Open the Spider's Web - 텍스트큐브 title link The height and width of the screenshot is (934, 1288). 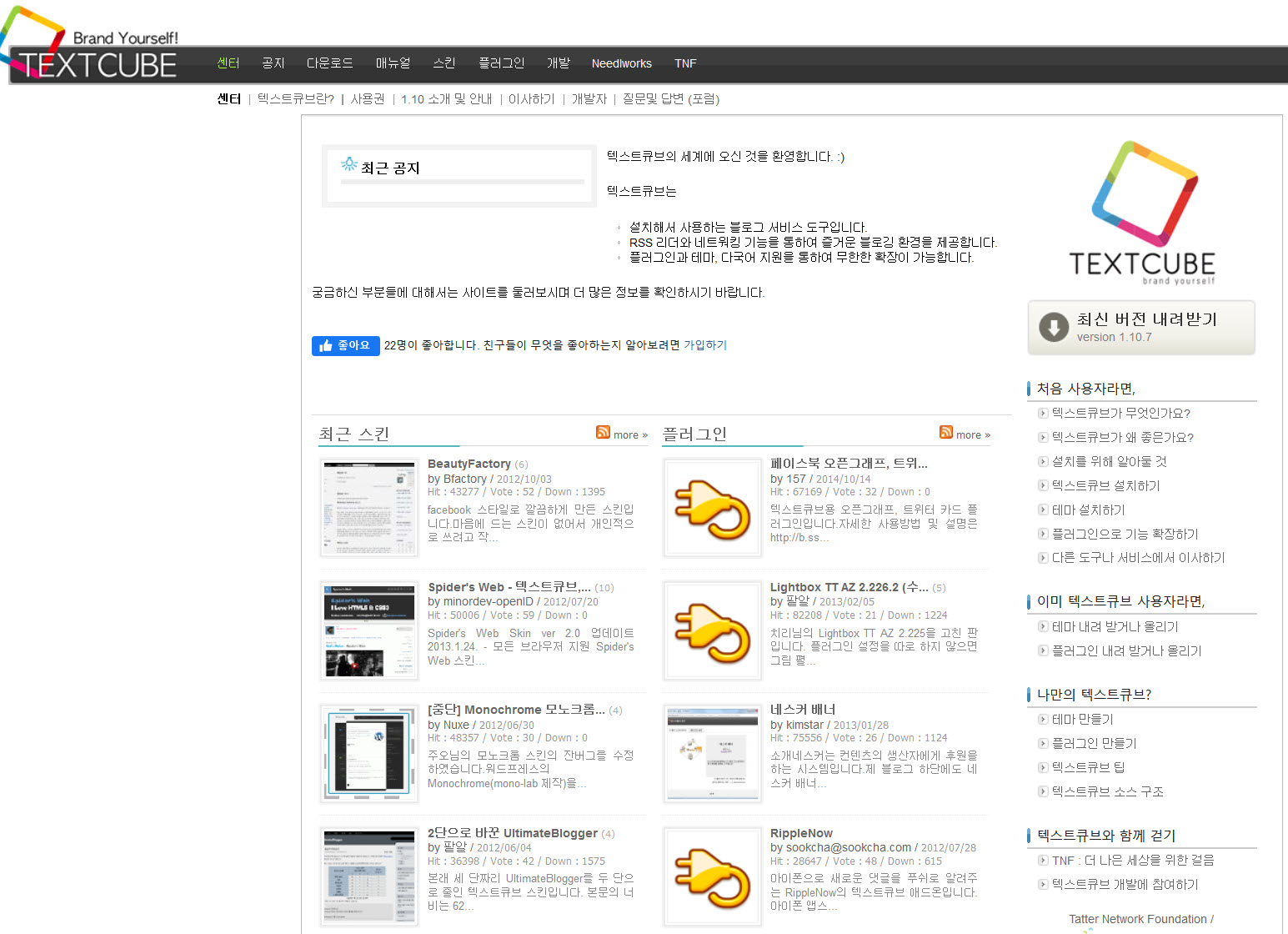(509, 587)
